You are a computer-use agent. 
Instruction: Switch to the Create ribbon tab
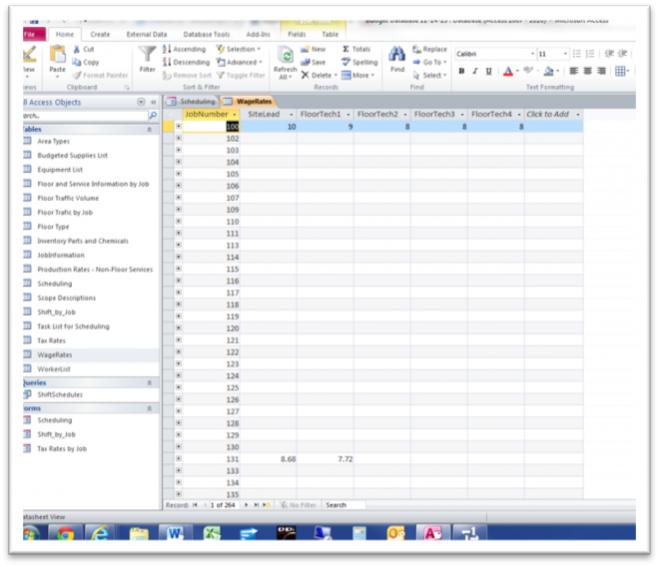[x=100, y=34]
